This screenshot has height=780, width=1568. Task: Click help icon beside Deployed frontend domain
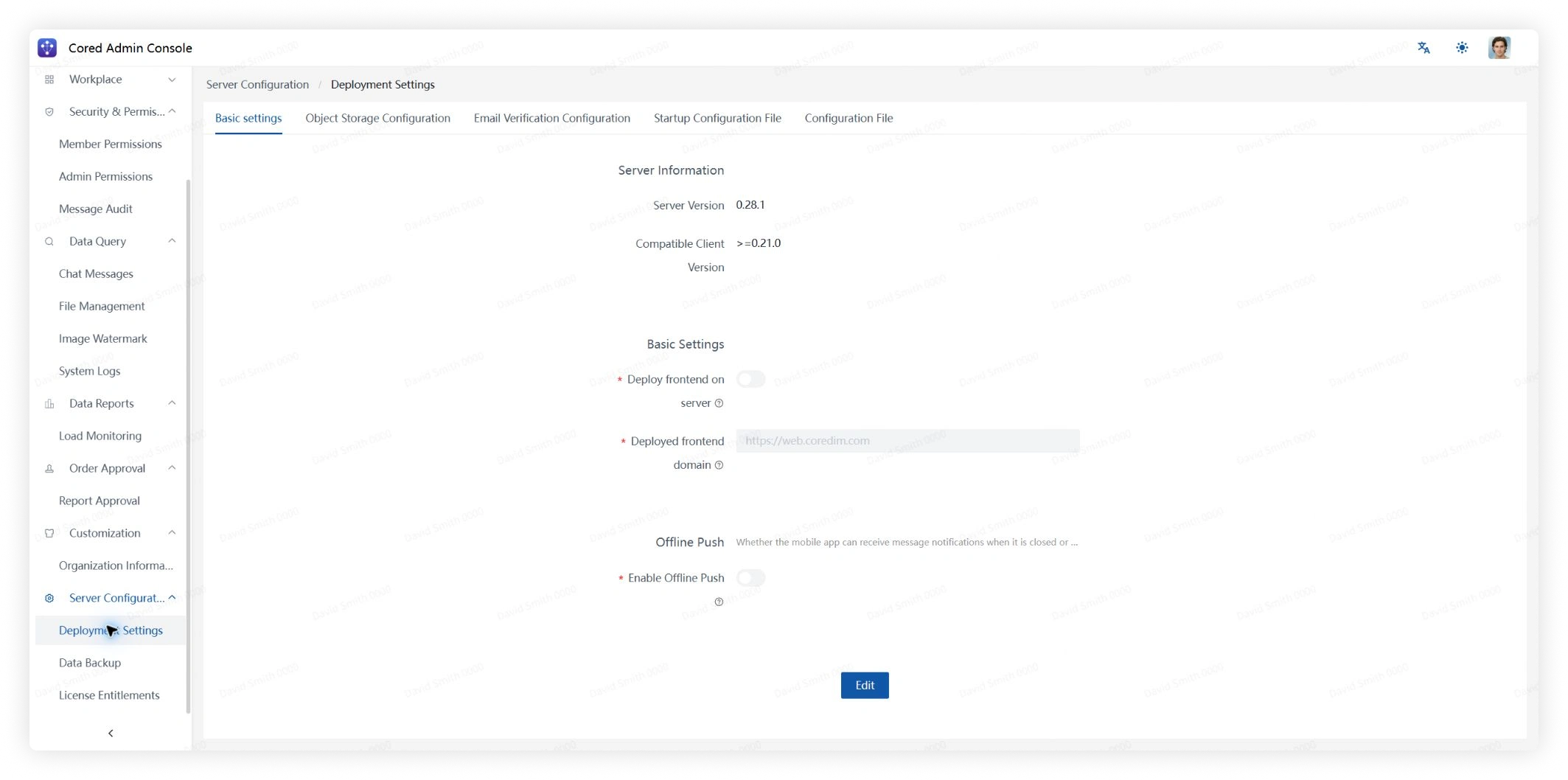click(719, 465)
